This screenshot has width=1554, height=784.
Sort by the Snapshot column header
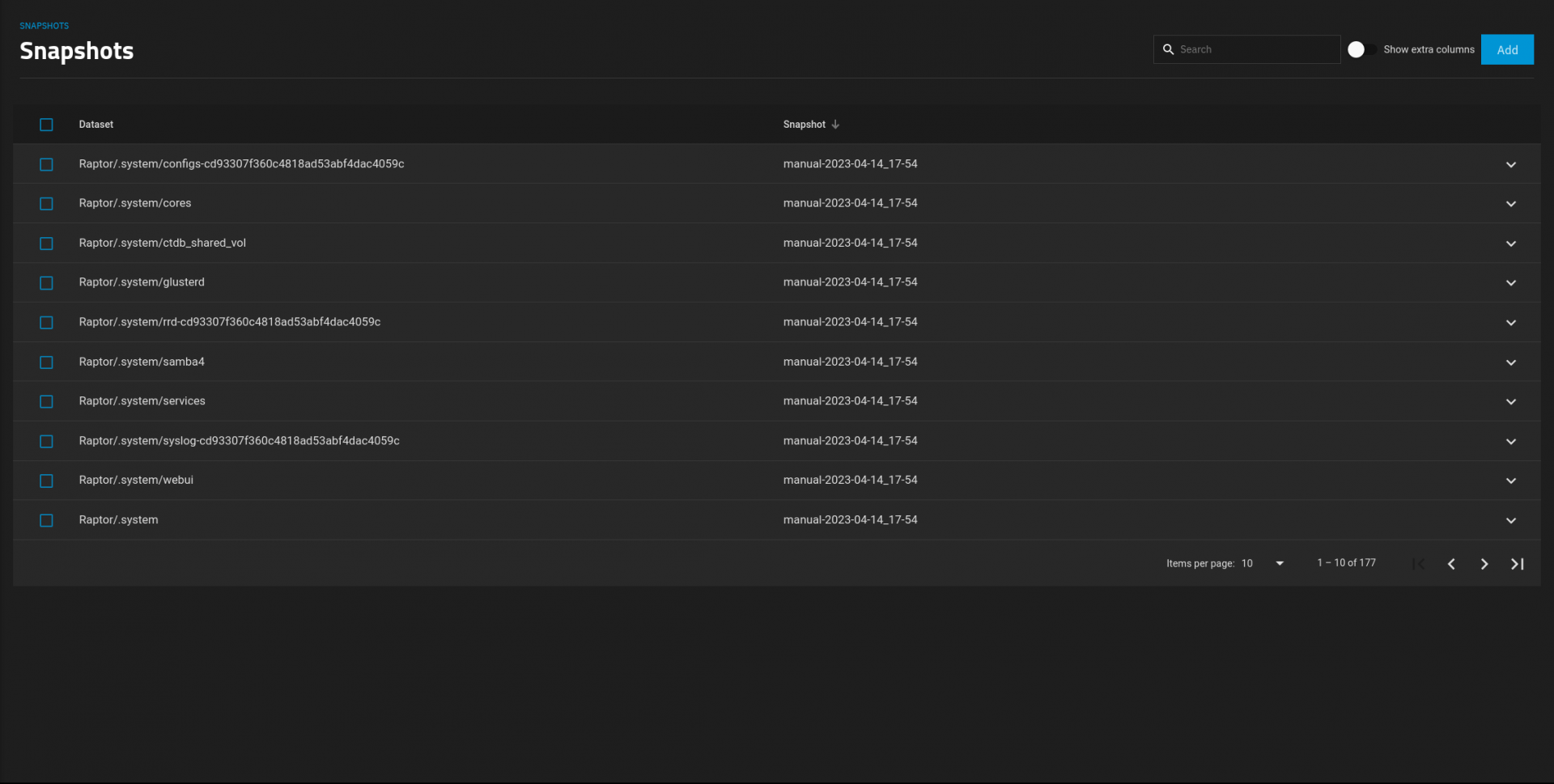tap(804, 125)
